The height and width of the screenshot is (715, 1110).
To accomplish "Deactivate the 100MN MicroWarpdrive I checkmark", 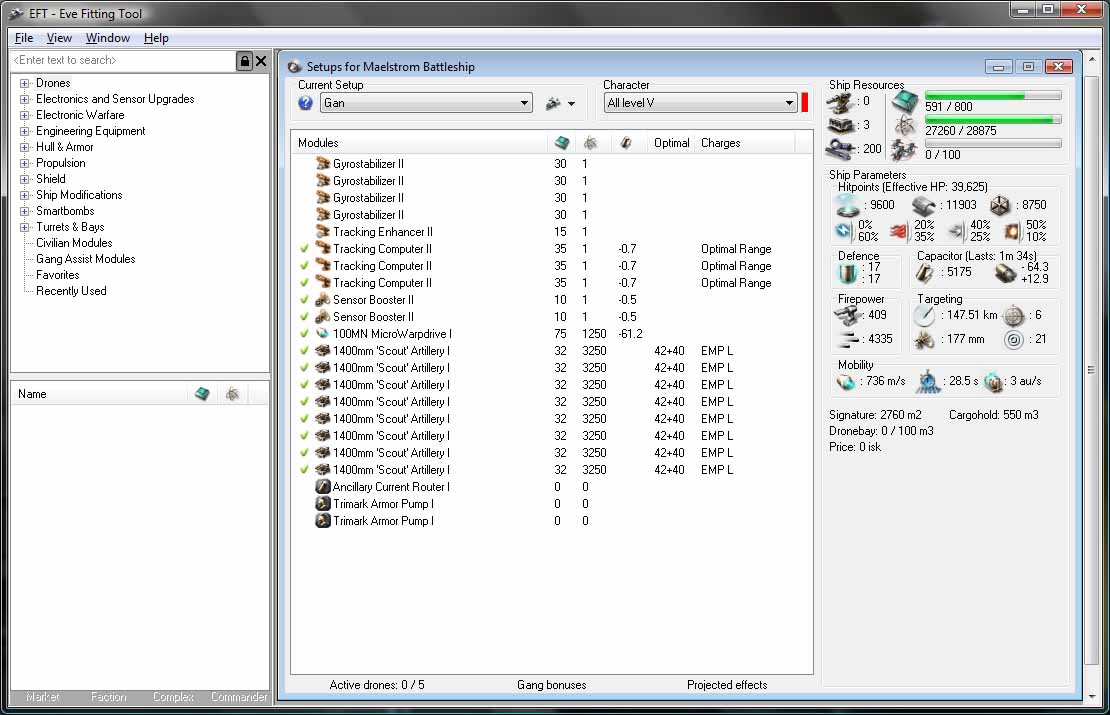I will coord(304,333).
